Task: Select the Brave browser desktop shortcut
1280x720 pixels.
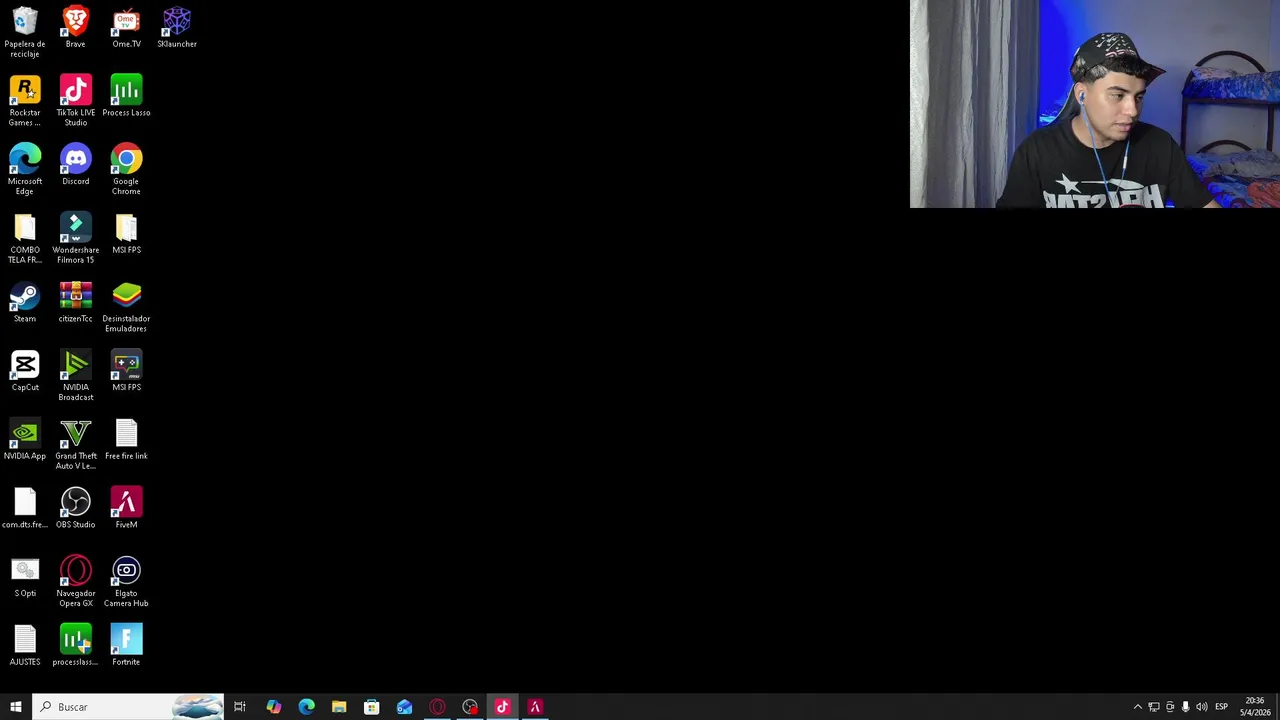Action: pos(76,27)
